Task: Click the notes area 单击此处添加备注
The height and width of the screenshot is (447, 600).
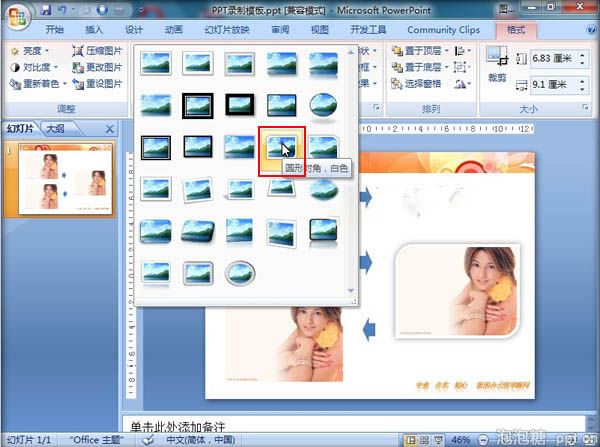Action: point(178,426)
